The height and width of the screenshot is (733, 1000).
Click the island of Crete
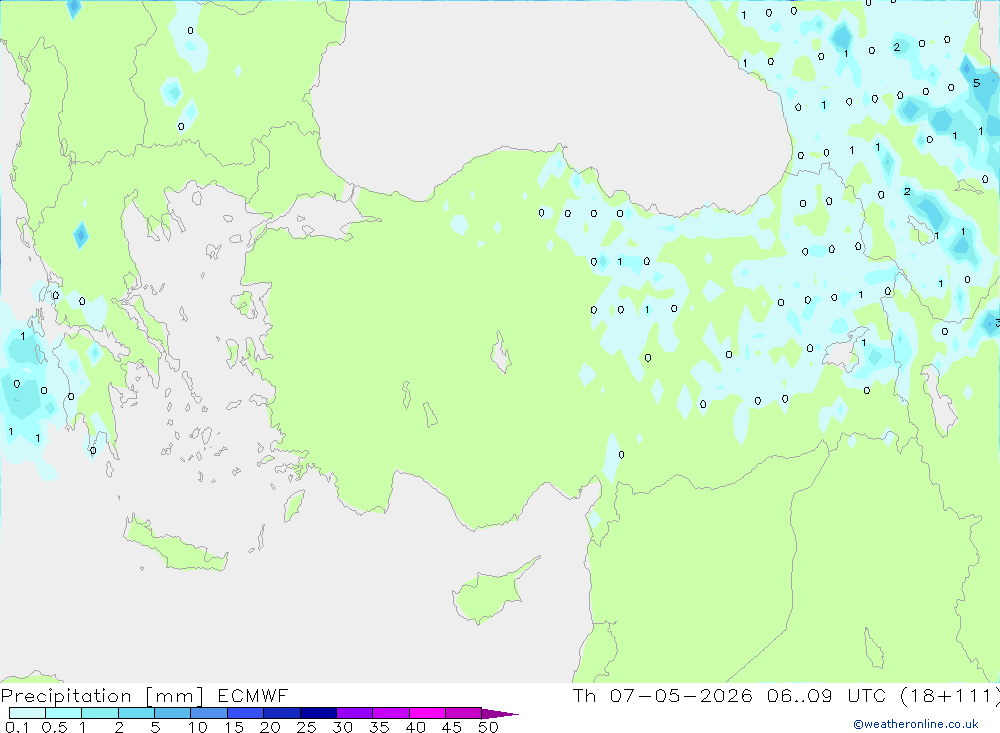(x=175, y=543)
